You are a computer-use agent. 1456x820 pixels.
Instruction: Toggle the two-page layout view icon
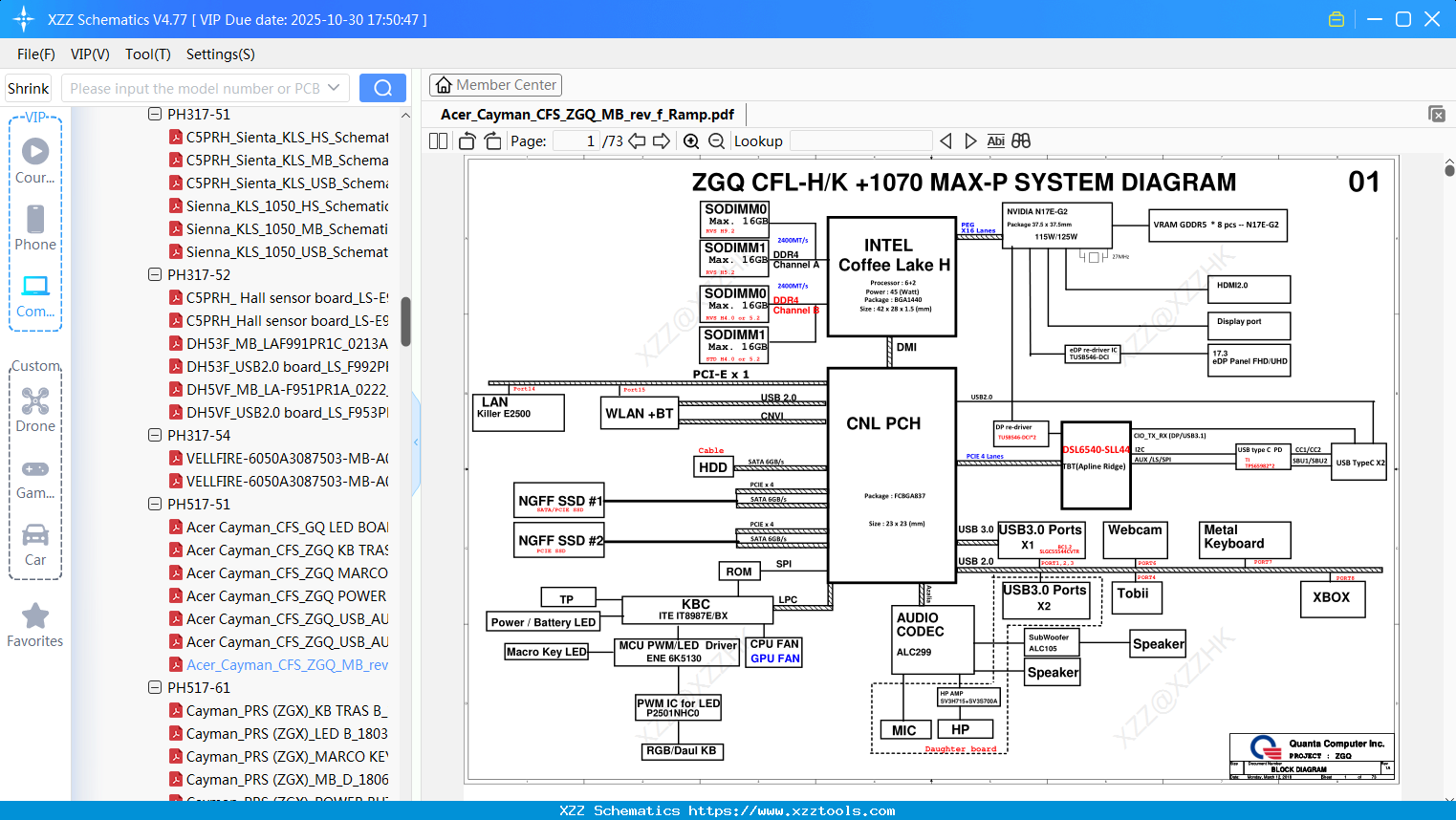pyautogui.click(x=438, y=140)
